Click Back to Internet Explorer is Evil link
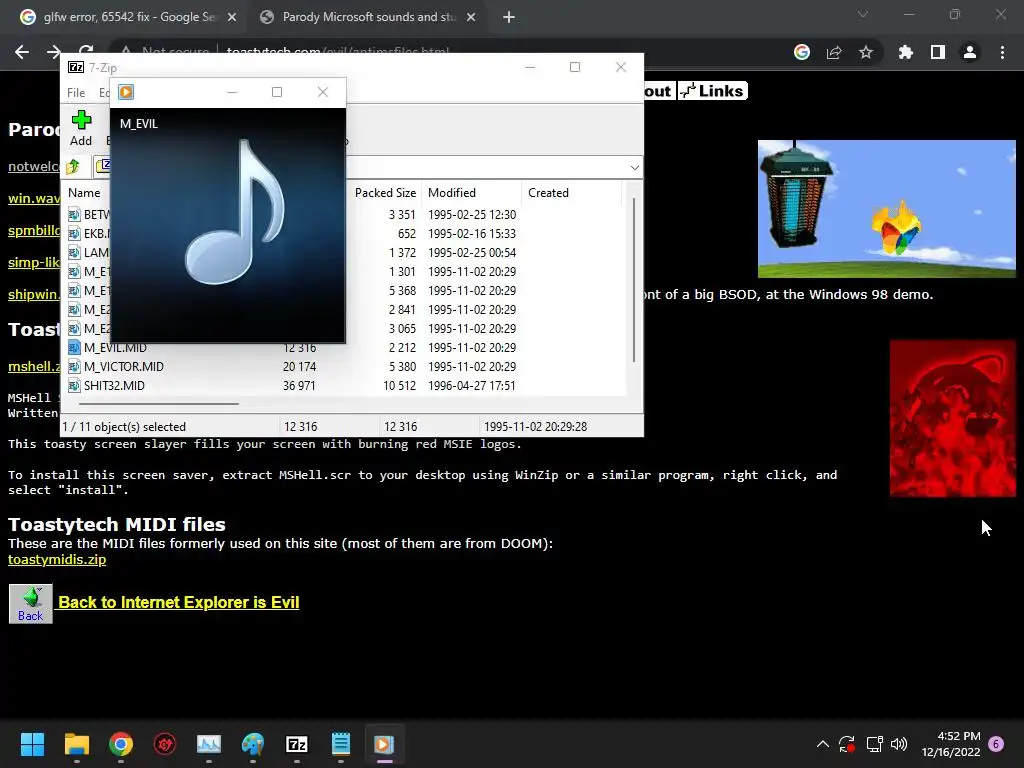Image resolution: width=1024 pixels, height=768 pixels. point(179,602)
